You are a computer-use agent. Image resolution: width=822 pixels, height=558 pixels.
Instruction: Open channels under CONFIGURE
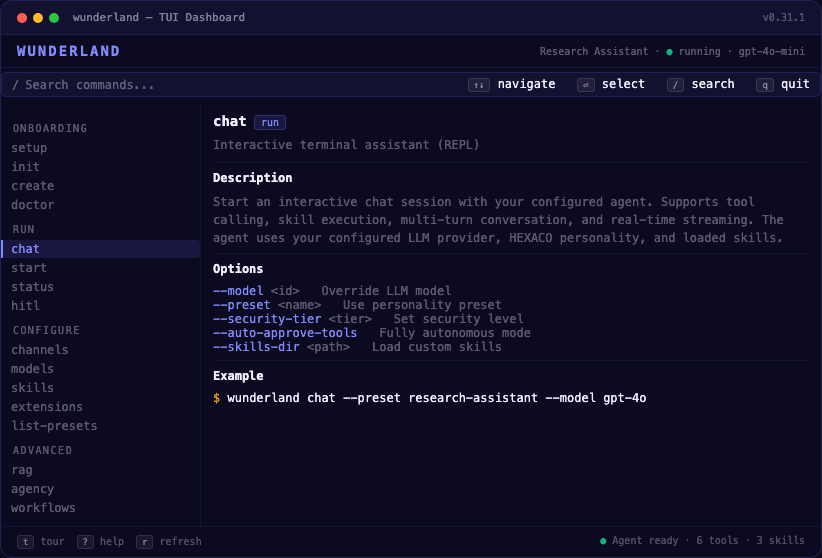pos(40,350)
